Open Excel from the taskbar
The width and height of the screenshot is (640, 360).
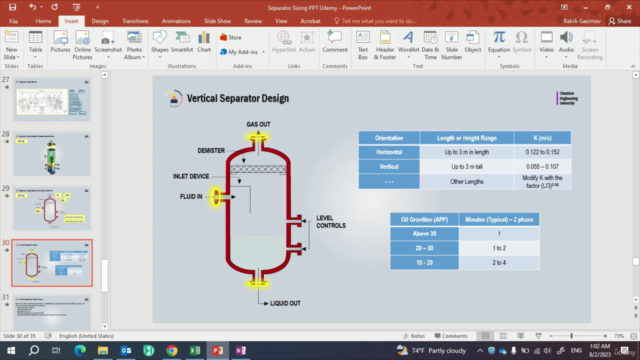tap(195, 350)
